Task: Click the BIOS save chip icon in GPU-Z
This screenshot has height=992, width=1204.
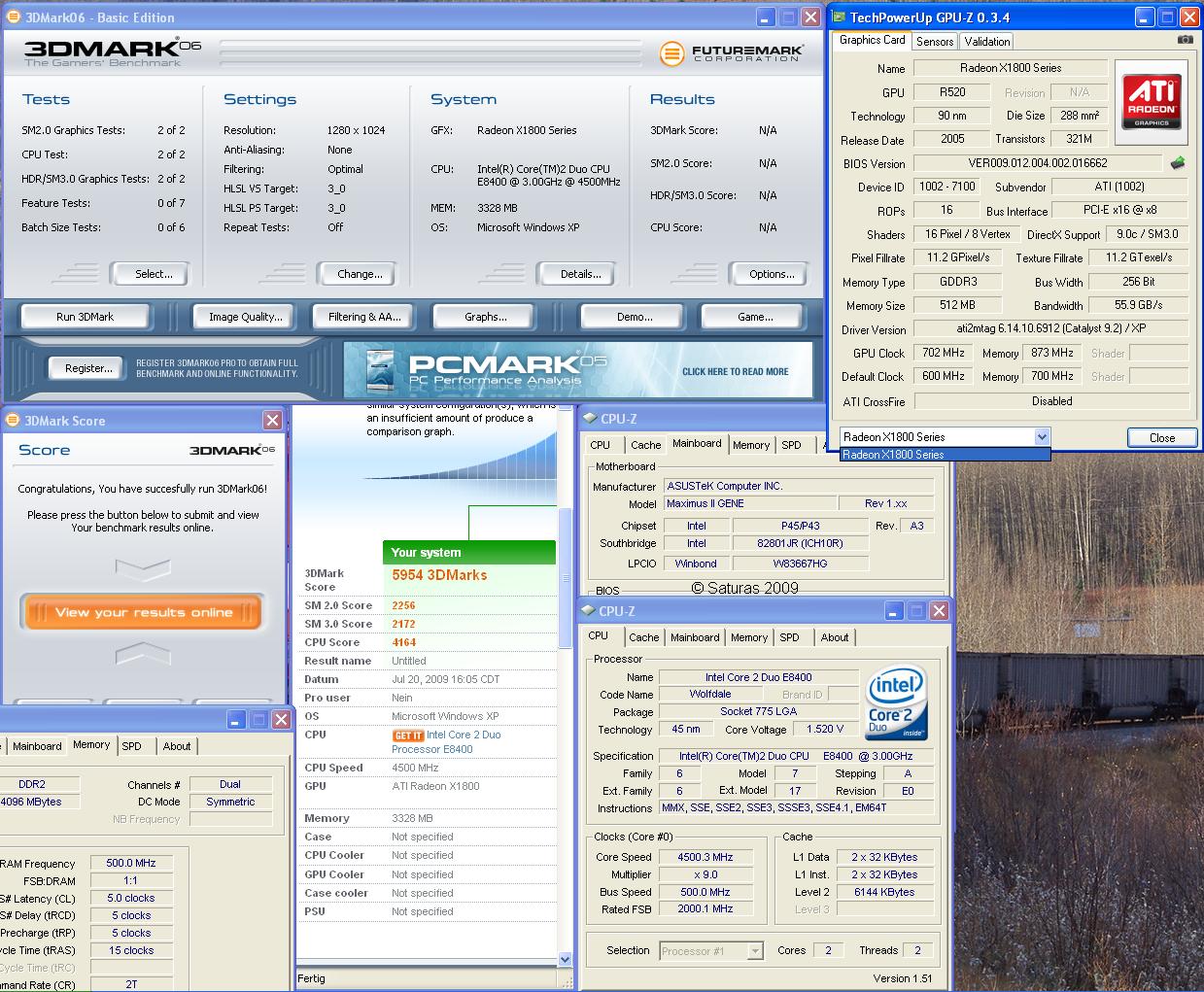Action: (1178, 163)
